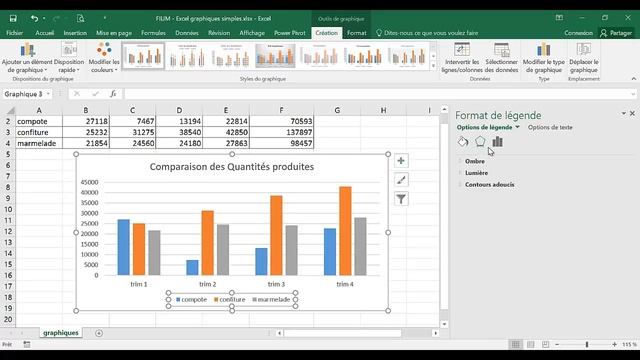Select Fill & Line paint bucket icon
Screen dimensions: 640x360
[463, 142]
